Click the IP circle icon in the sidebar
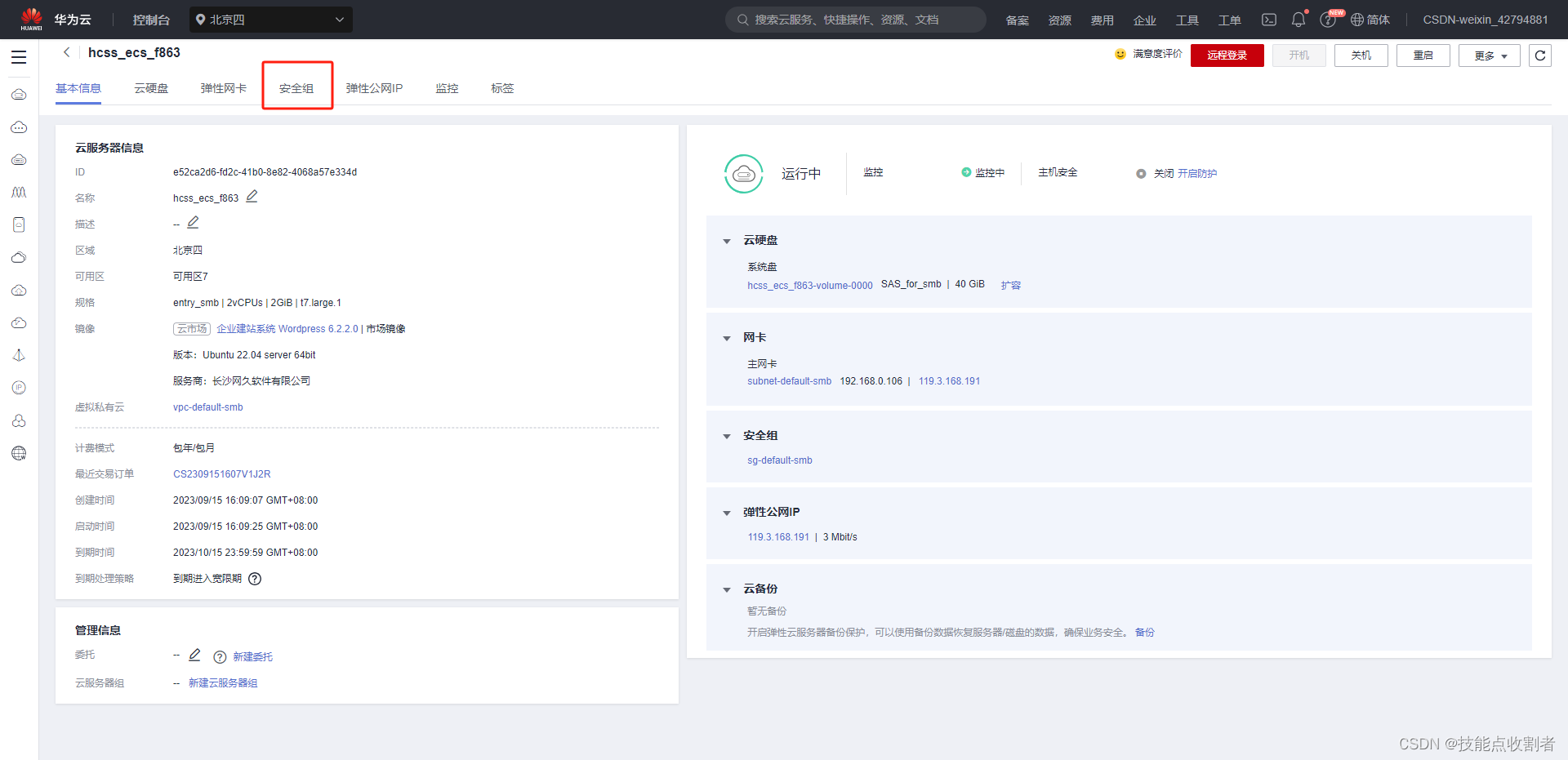 tap(19, 388)
